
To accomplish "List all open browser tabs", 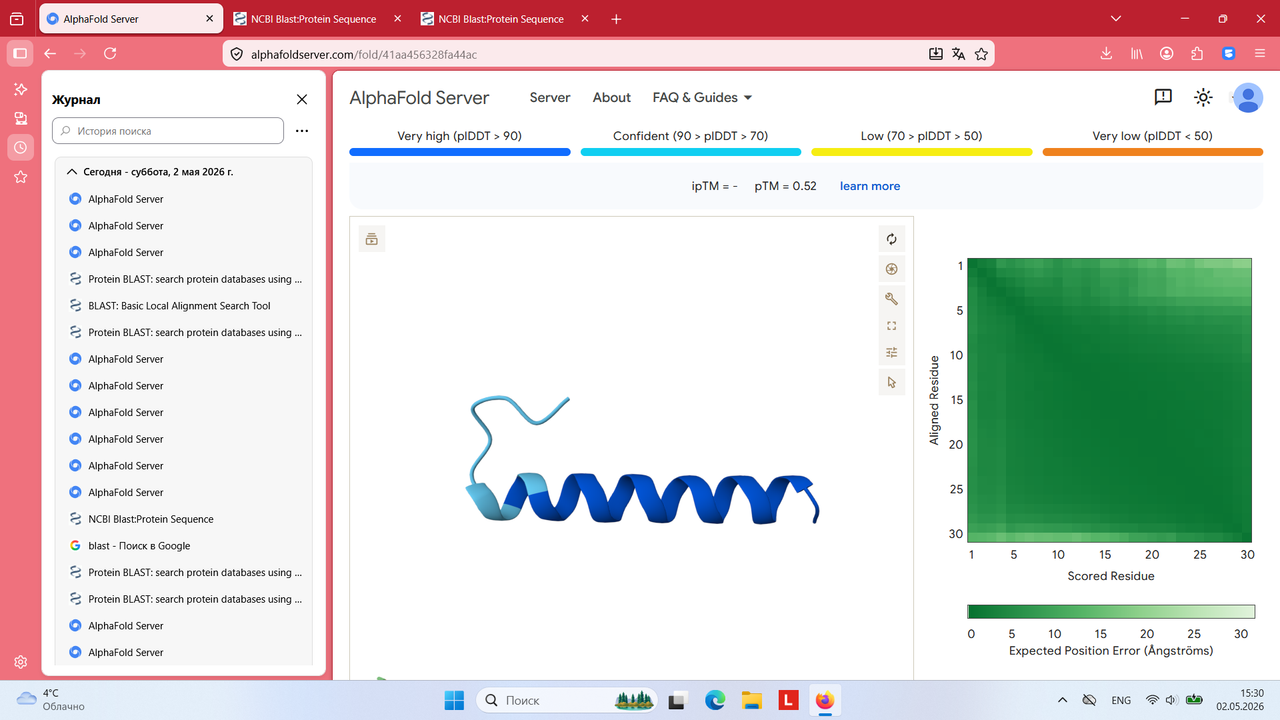I will coord(1117,19).
